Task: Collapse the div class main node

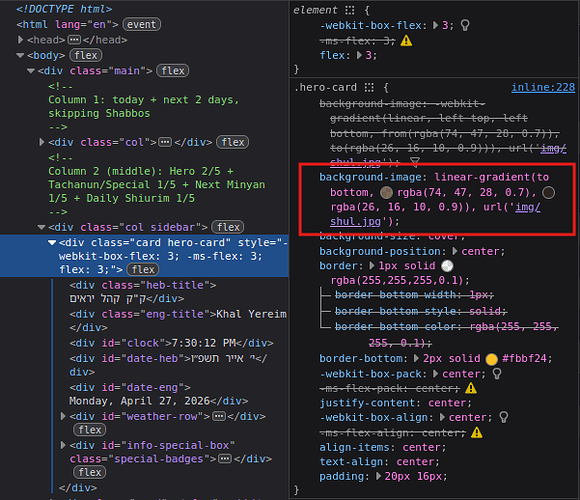Action: (31, 71)
